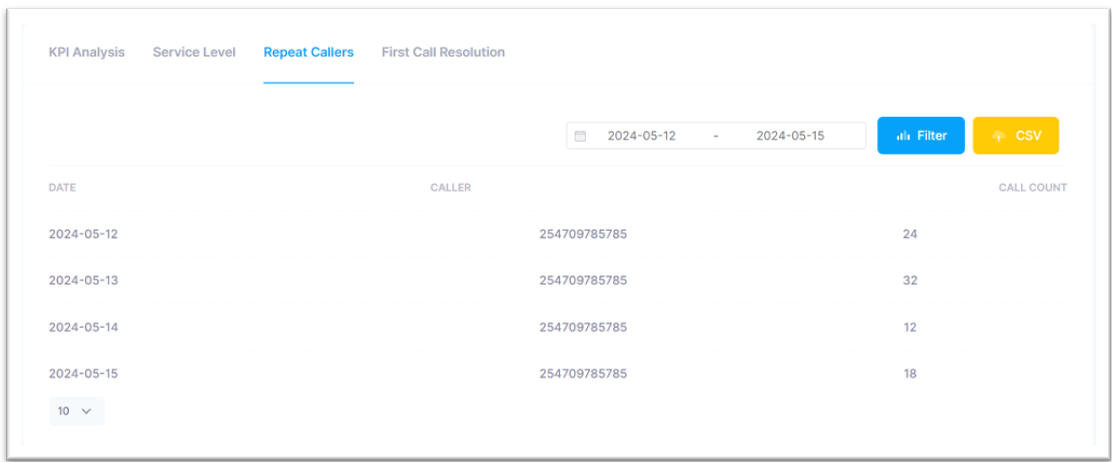Sort by the CALL COUNT column header

click(x=1033, y=188)
